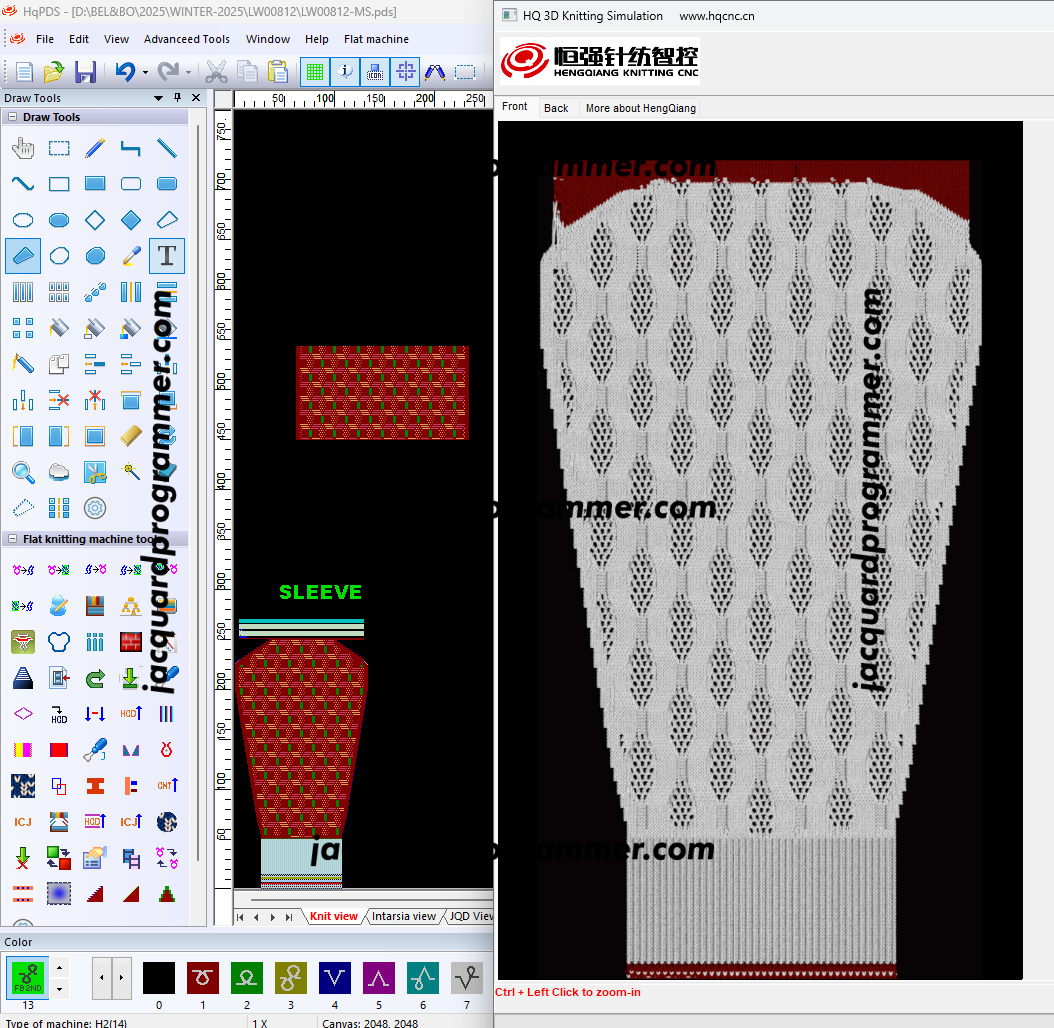
Task: Collapse the Flat knitting machine tool section
Action: [13, 539]
